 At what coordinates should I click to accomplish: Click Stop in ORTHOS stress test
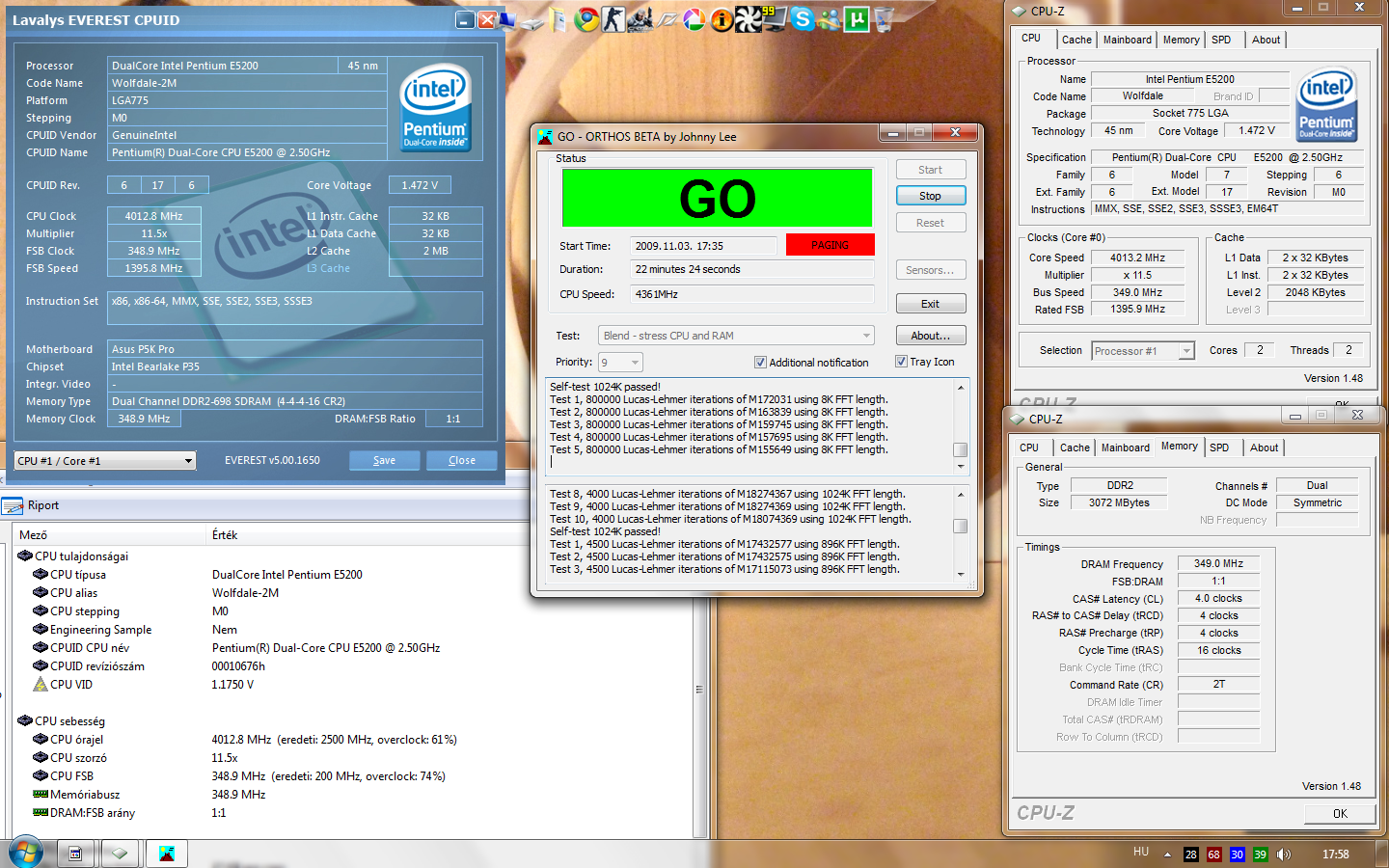coord(931,196)
